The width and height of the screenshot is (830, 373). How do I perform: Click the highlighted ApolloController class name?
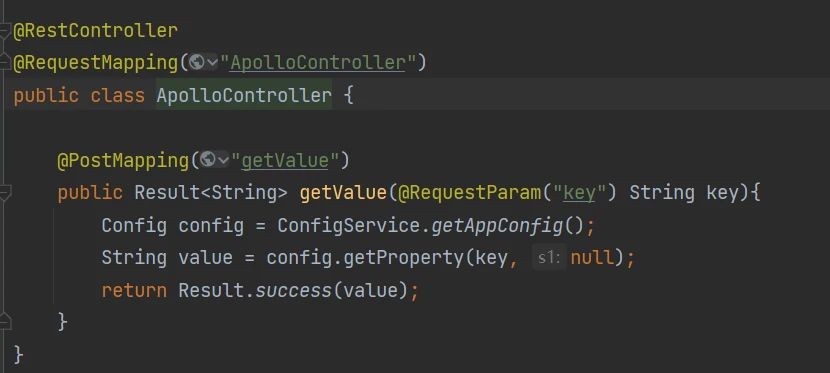pos(244,95)
